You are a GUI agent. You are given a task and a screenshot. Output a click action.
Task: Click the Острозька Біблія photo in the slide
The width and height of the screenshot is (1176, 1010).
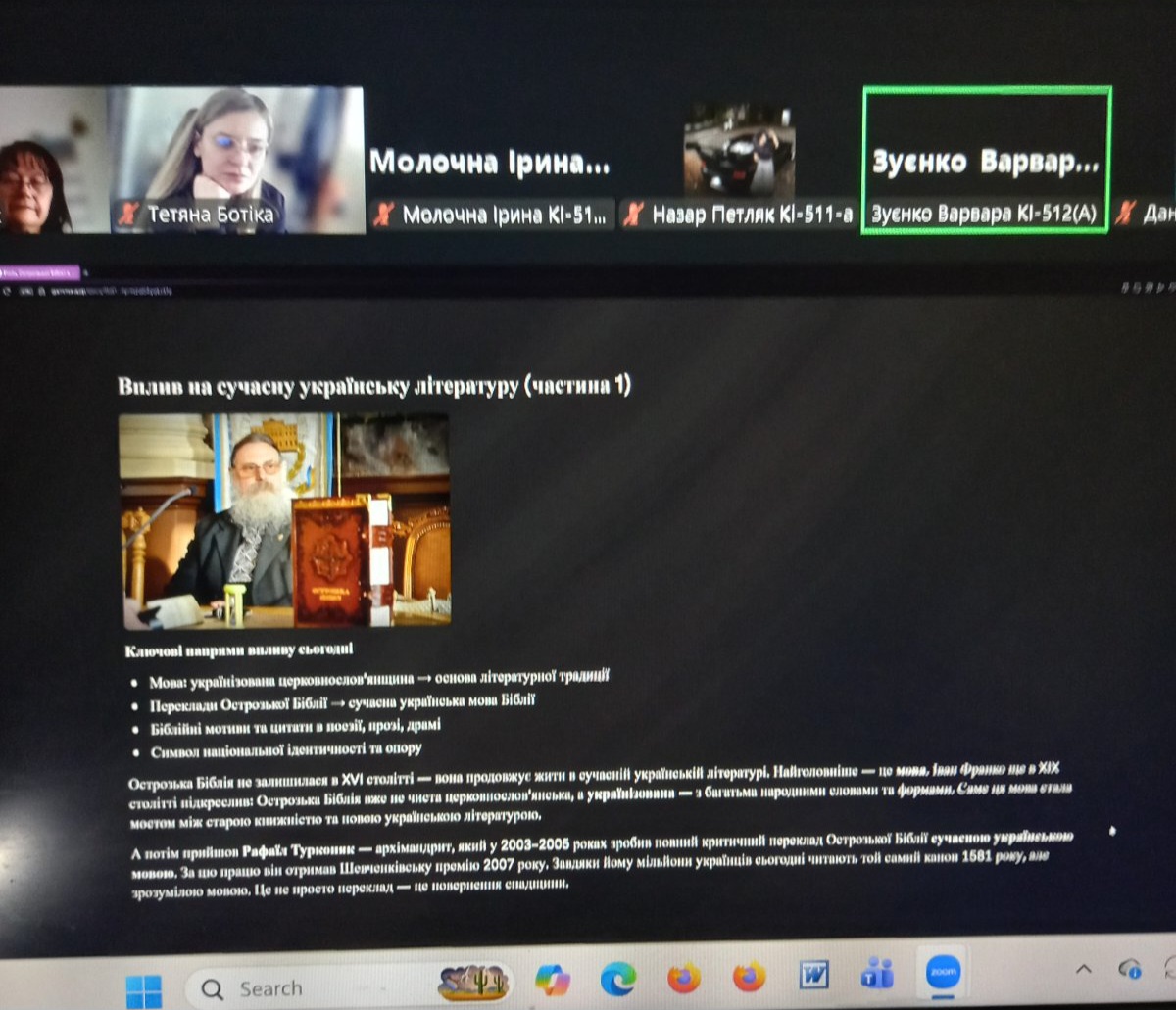pos(285,520)
